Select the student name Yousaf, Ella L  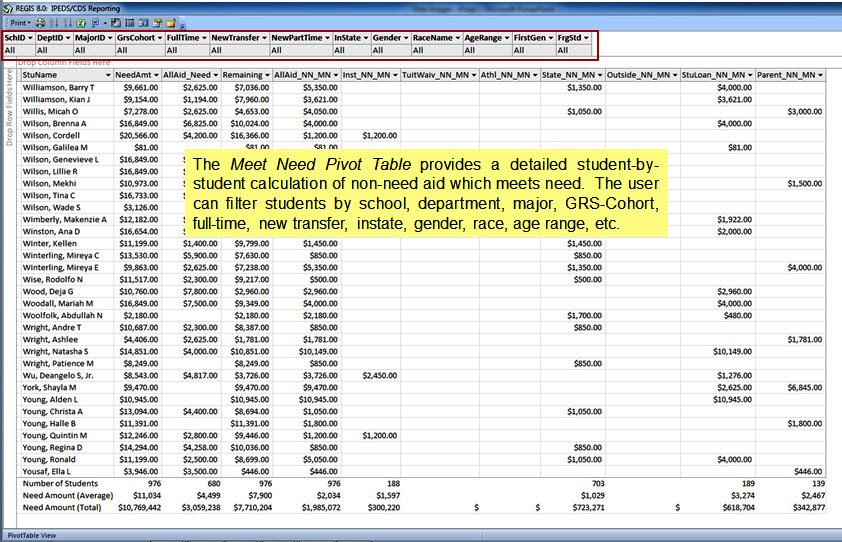coord(46,472)
